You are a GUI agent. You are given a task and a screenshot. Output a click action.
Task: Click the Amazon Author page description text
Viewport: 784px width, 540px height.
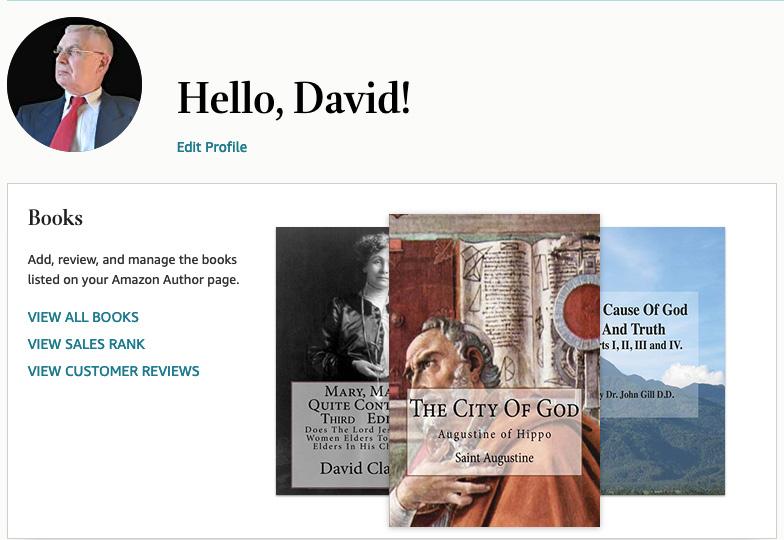(133, 270)
